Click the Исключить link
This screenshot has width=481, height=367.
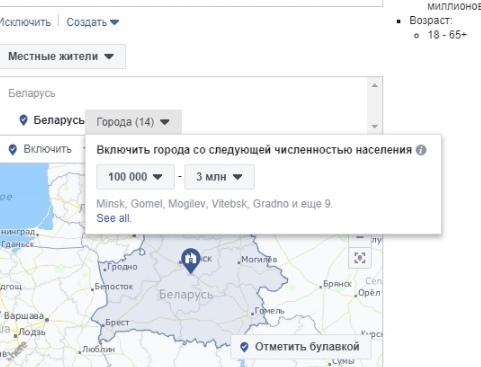(25, 22)
